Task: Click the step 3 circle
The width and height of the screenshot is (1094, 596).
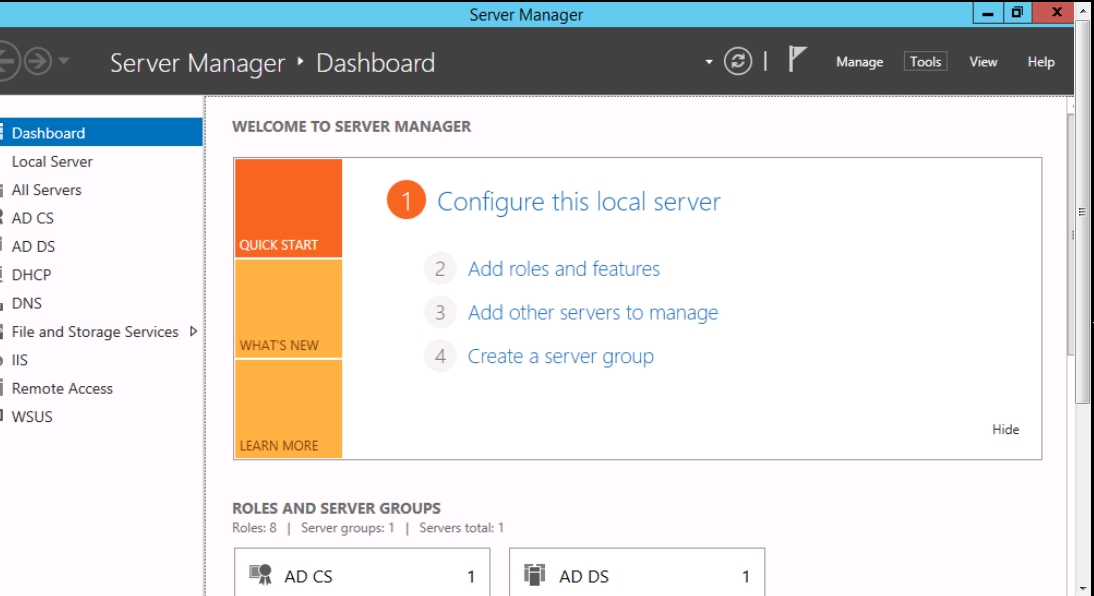Action: click(440, 312)
